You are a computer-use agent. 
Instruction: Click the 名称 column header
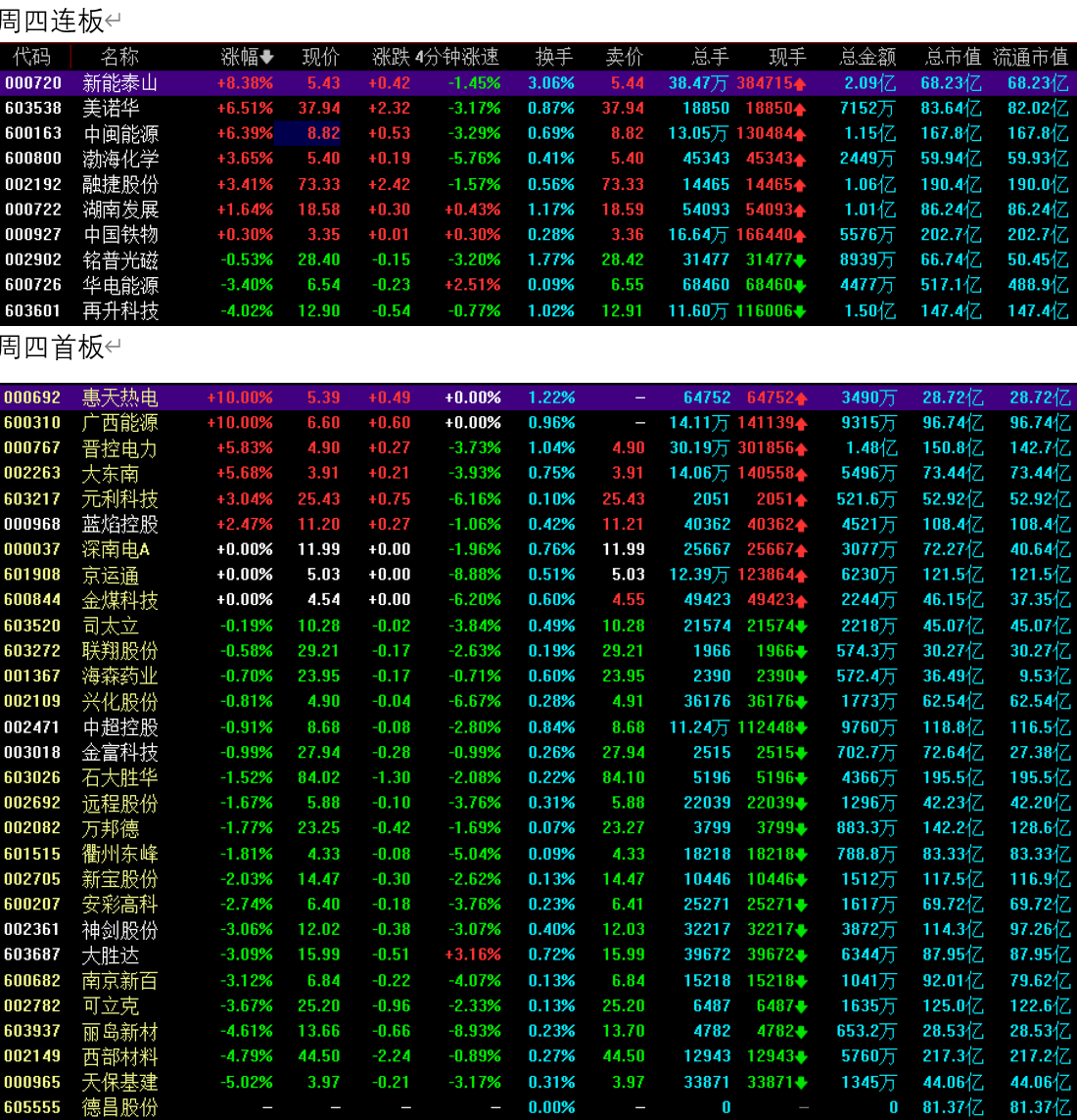pos(119,57)
